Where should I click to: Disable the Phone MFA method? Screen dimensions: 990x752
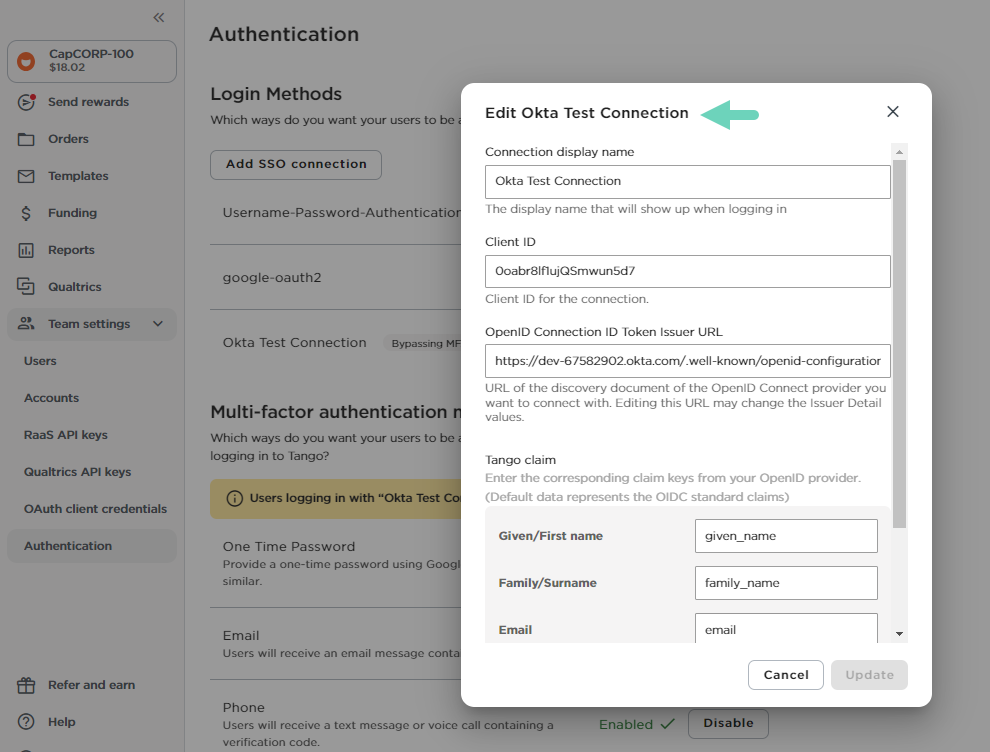[728, 724]
